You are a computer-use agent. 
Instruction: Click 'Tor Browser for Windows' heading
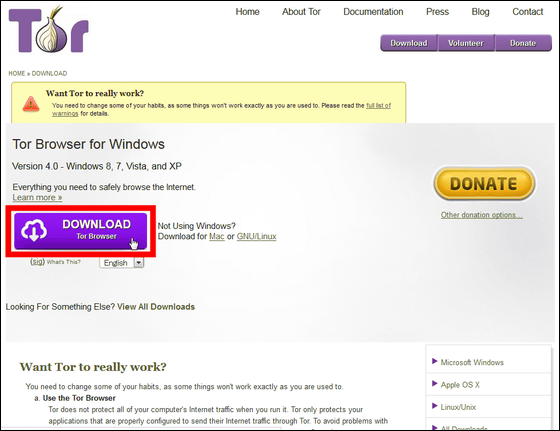tap(89, 144)
